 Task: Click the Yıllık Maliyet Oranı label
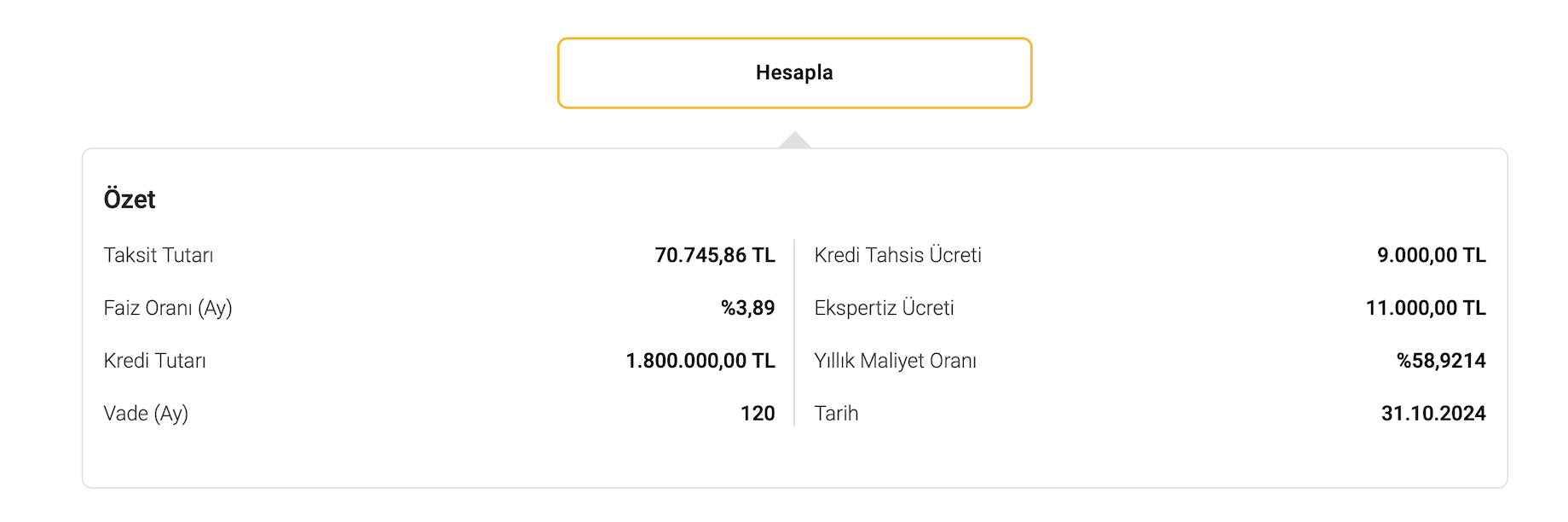click(x=895, y=361)
